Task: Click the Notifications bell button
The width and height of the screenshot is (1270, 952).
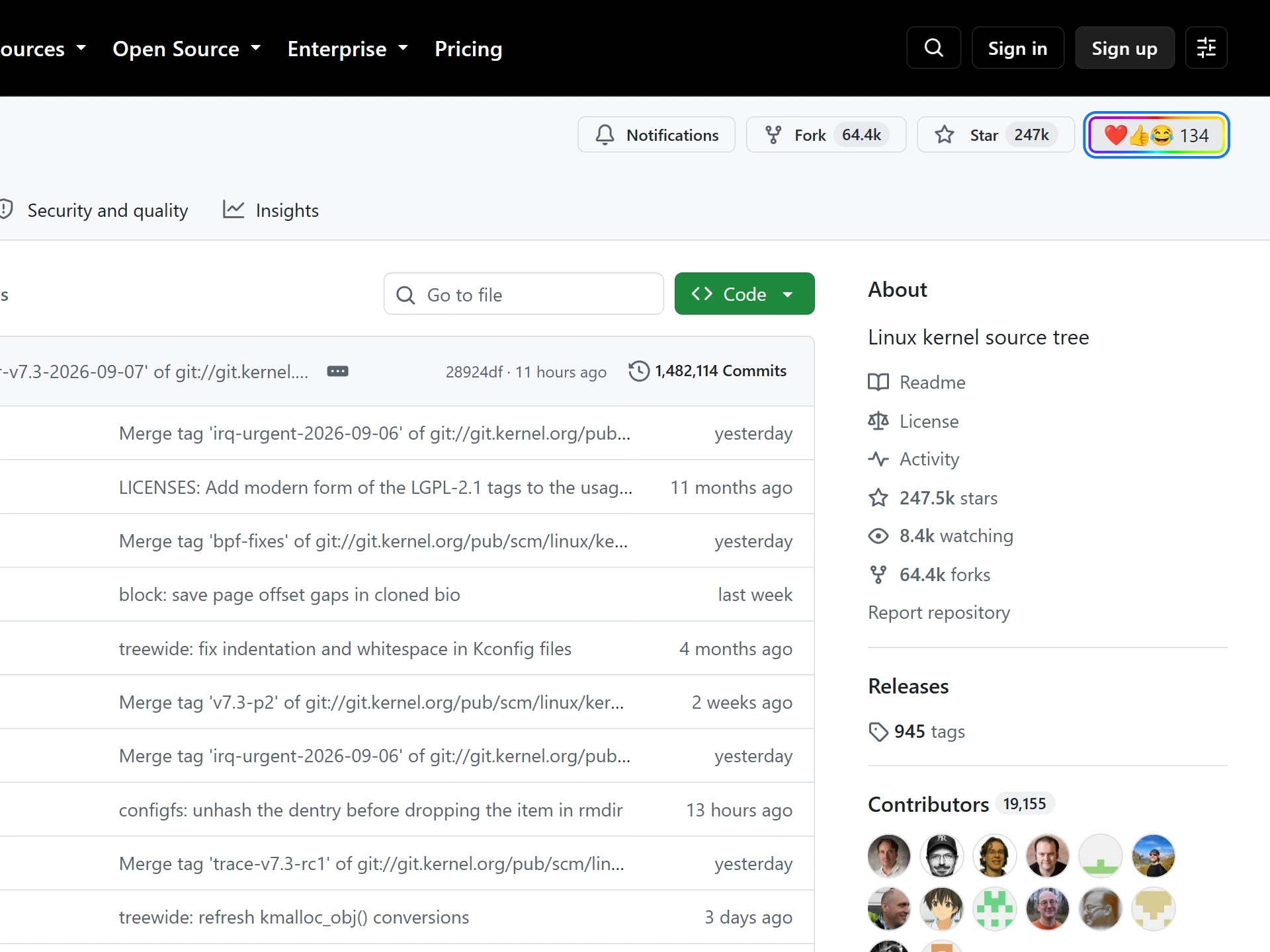Action: pos(656,135)
